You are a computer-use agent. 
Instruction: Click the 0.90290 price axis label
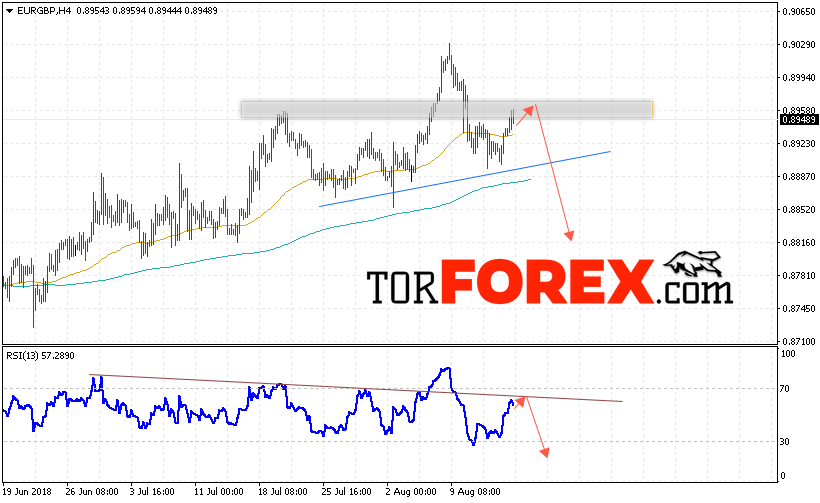(799, 45)
